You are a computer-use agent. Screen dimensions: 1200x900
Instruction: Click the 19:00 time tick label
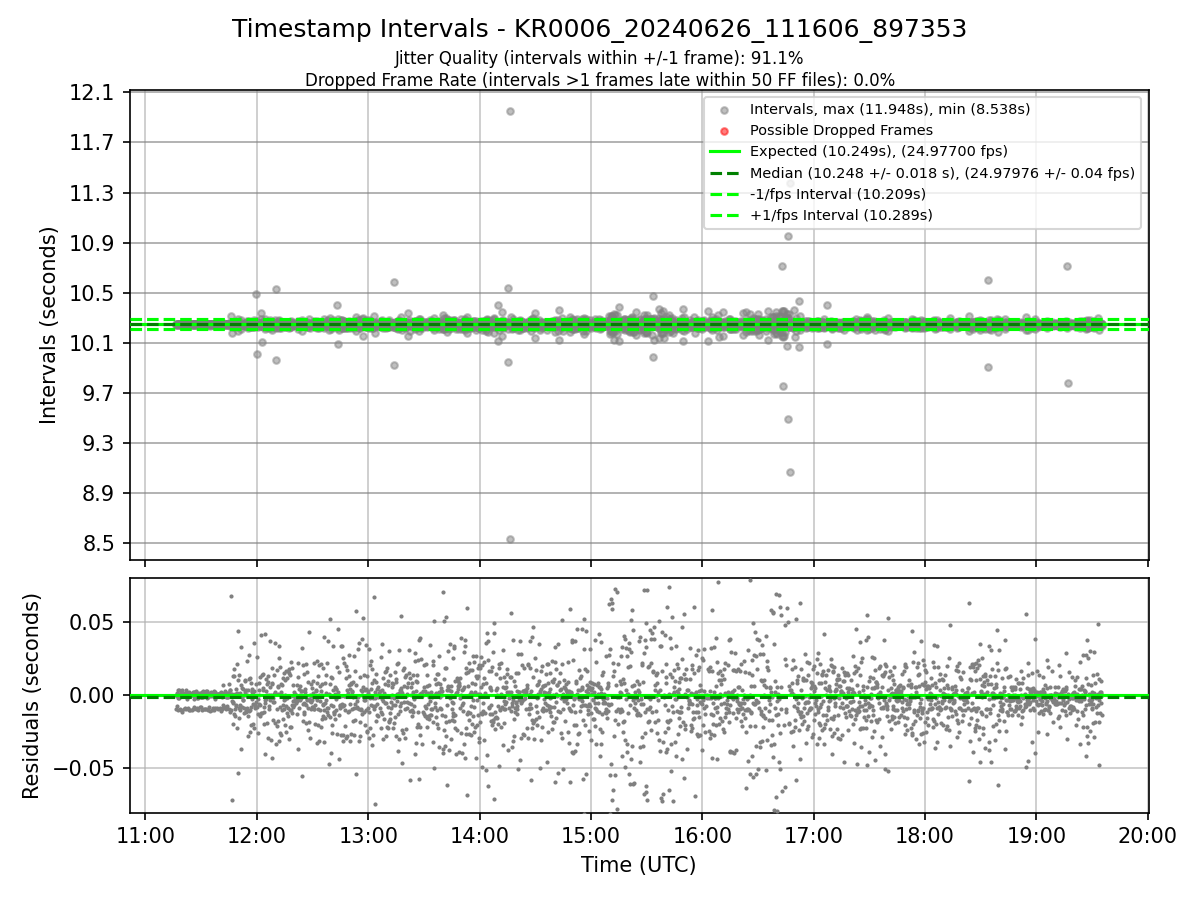coord(1036,835)
